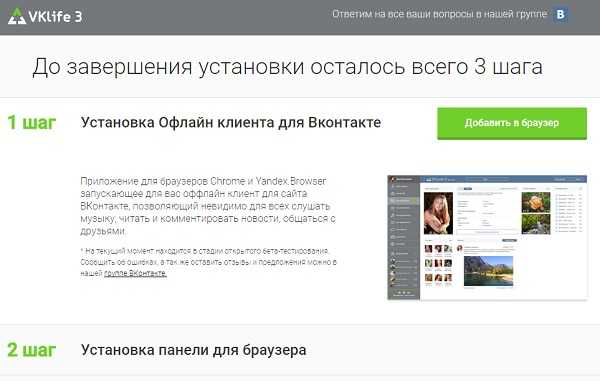
Task: Select heading Установка Офлайн клиента для Вконтакте
Action: 231,122
